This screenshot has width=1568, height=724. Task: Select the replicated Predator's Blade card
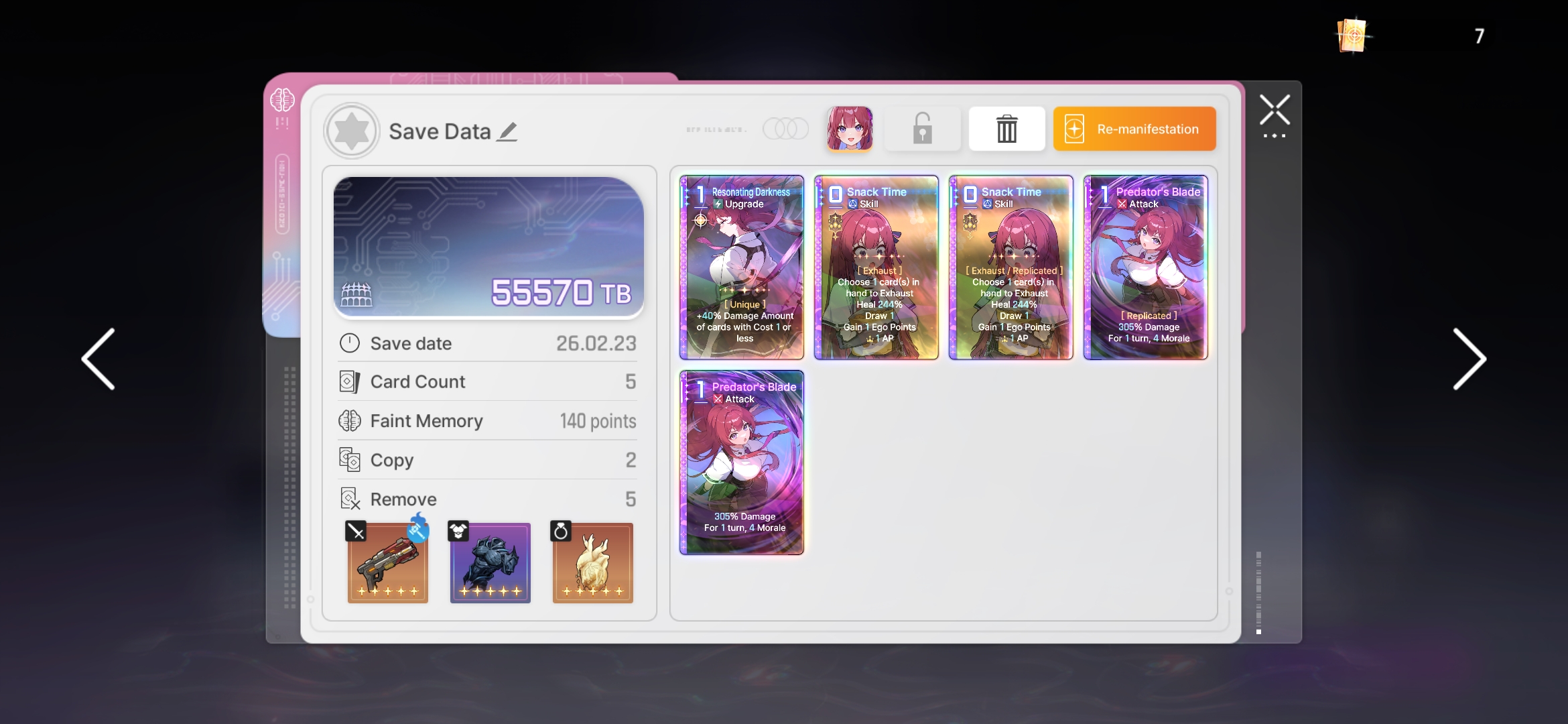1145,267
